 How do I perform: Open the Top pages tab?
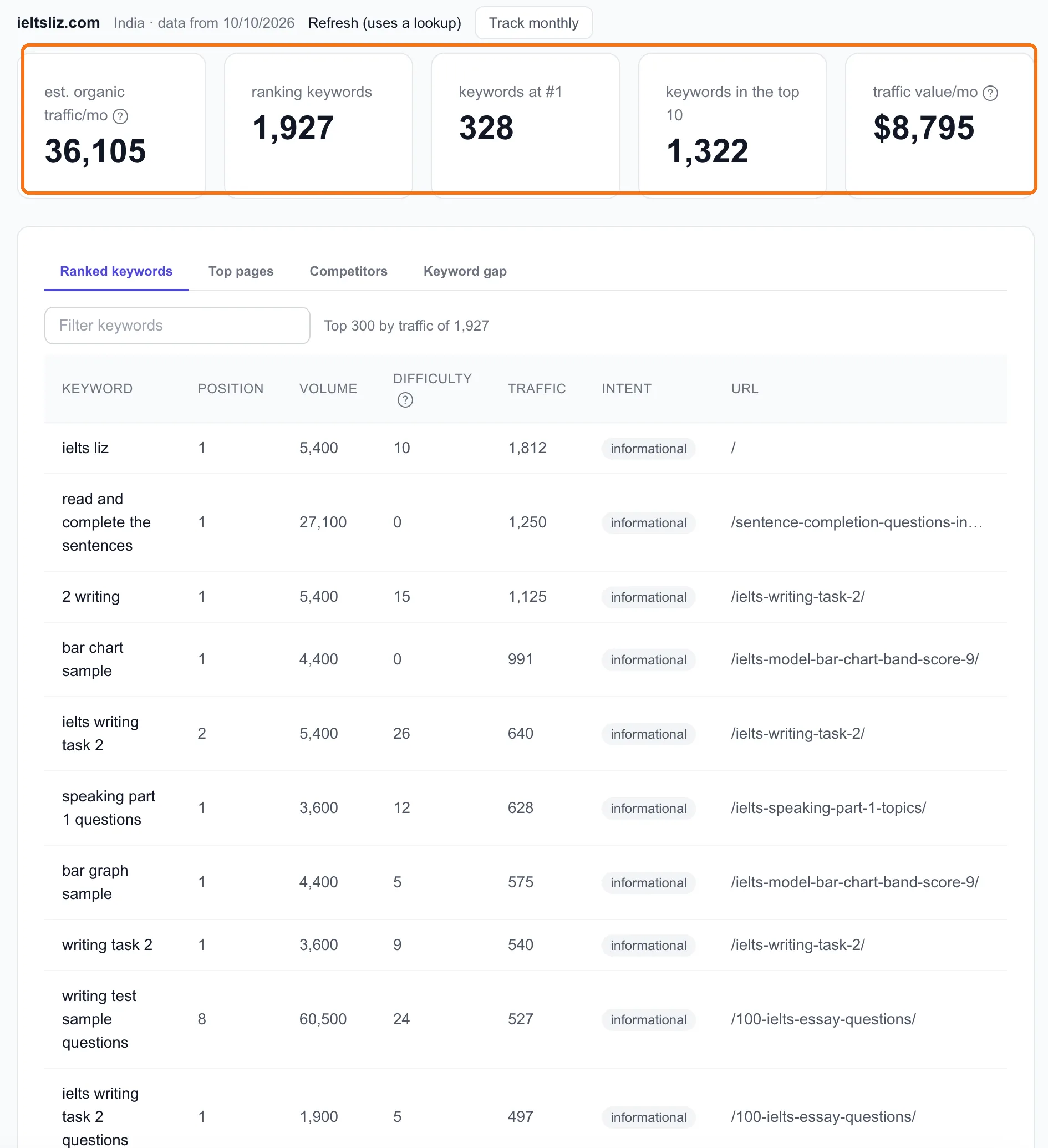coord(241,271)
